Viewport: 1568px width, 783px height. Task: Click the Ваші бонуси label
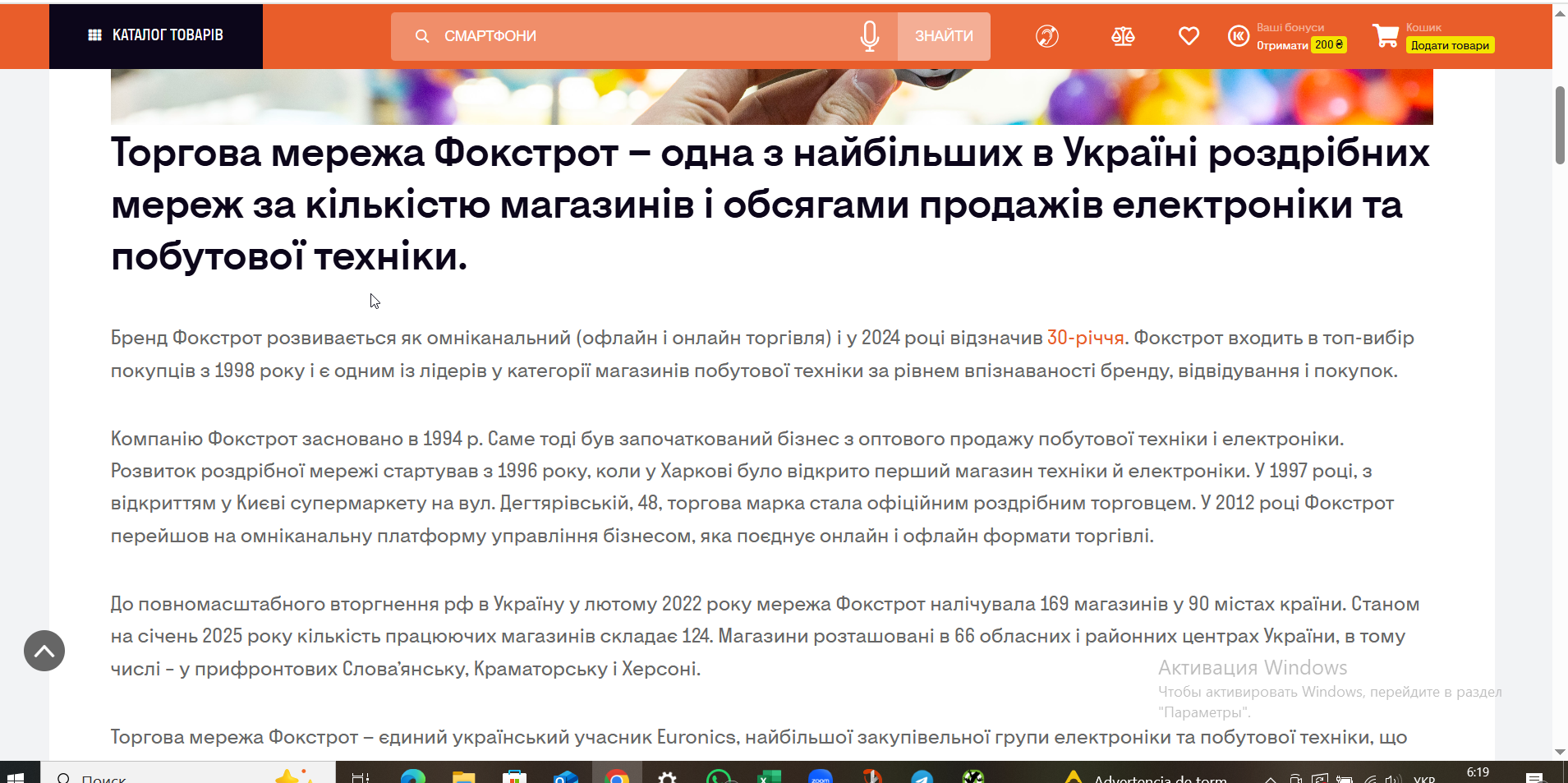[1290, 27]
